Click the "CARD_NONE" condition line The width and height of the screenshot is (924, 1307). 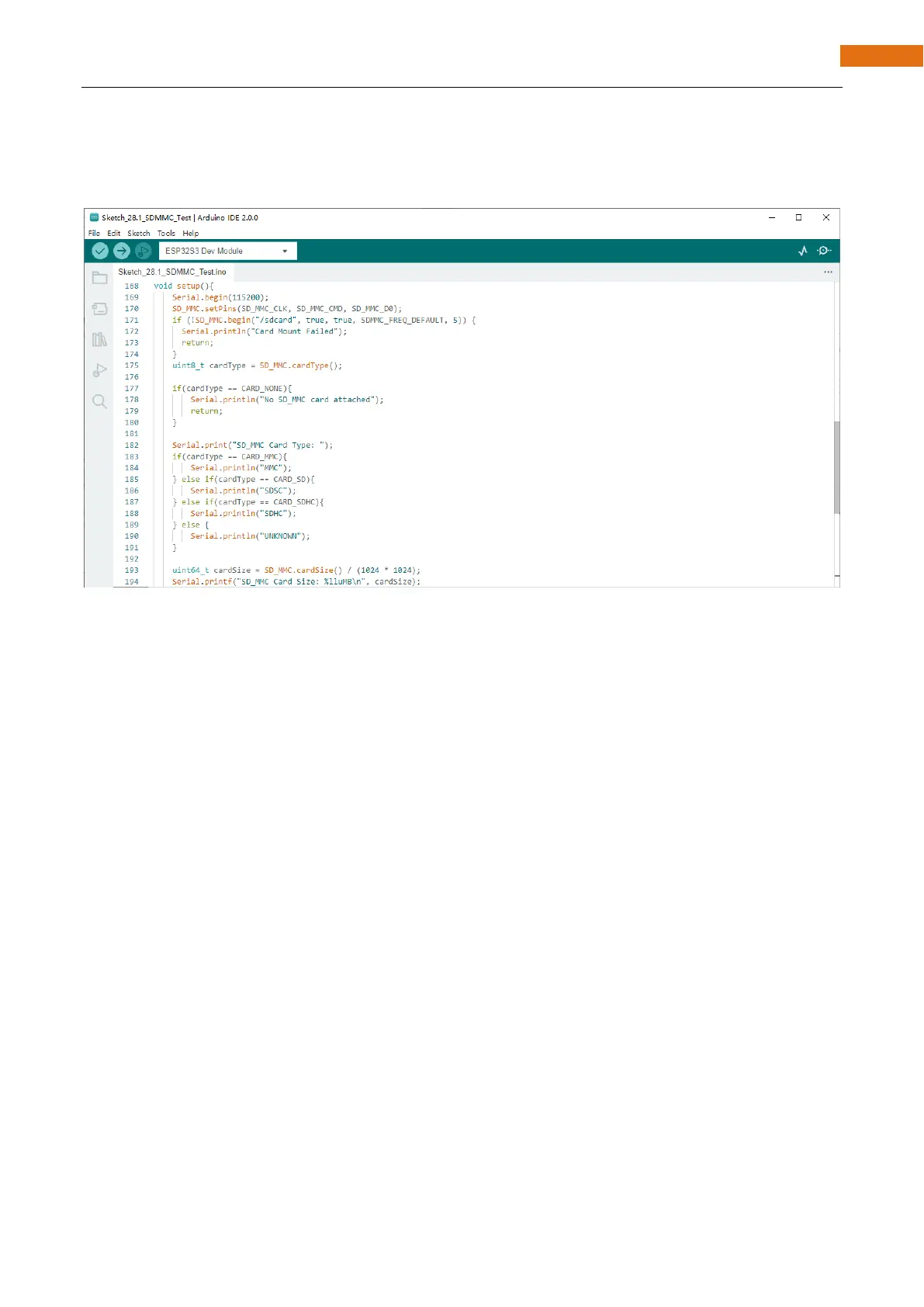232,388
